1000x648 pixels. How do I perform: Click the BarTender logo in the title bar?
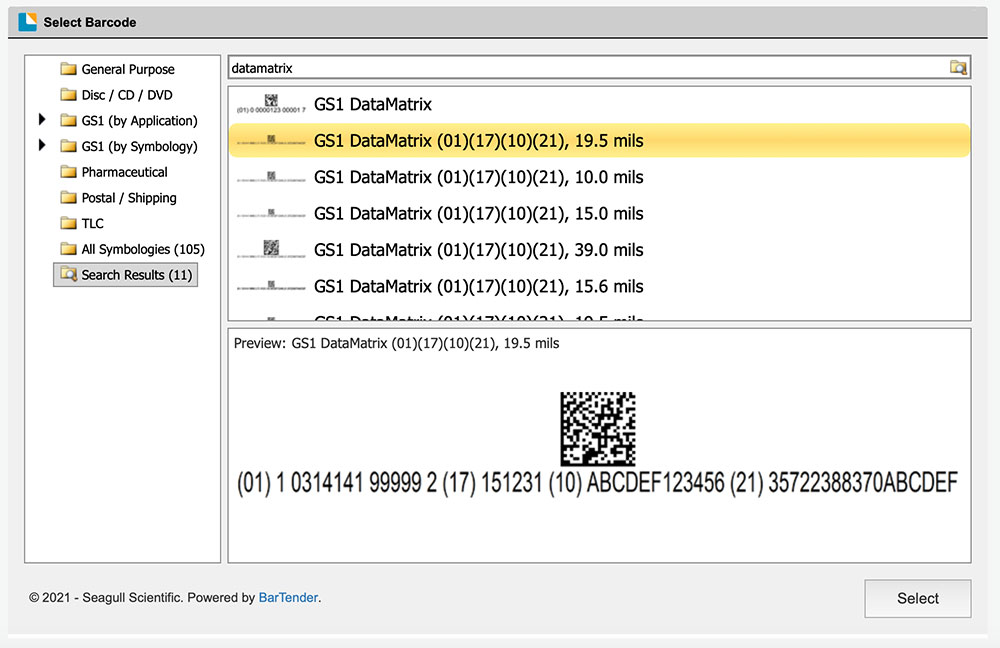(x=27, y=22)
